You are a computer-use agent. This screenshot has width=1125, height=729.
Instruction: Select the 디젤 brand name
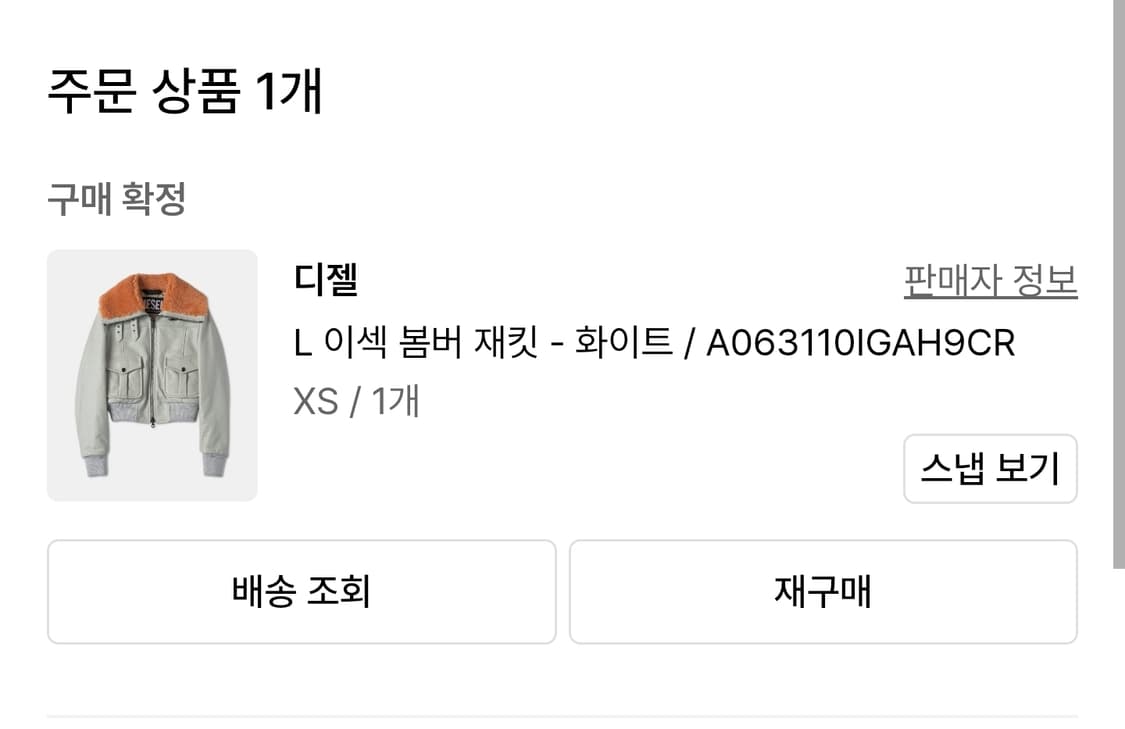tap(326, 280)
